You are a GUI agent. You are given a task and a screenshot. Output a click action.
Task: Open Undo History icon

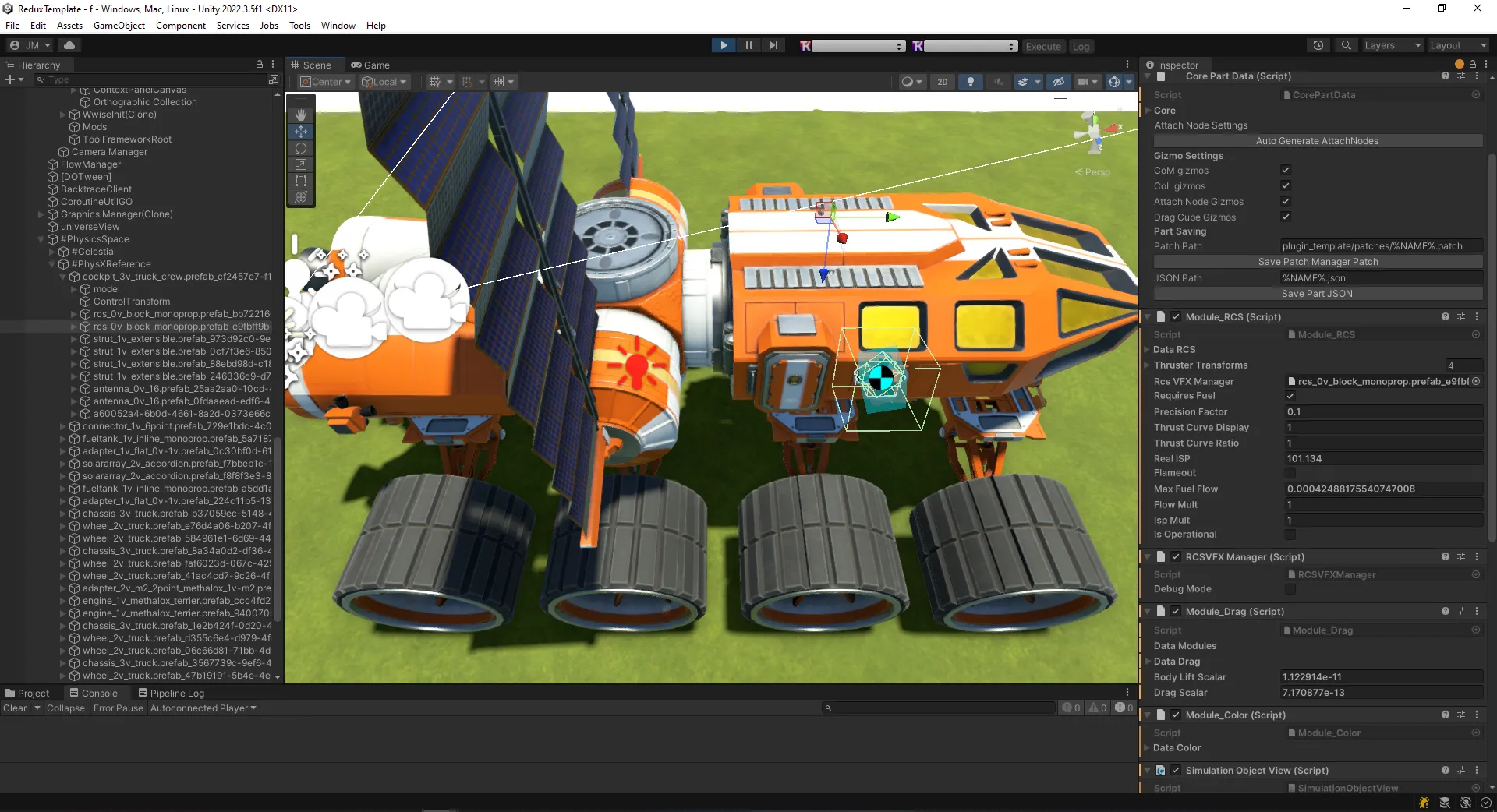pyautogui.click(x=1318, y=46)
